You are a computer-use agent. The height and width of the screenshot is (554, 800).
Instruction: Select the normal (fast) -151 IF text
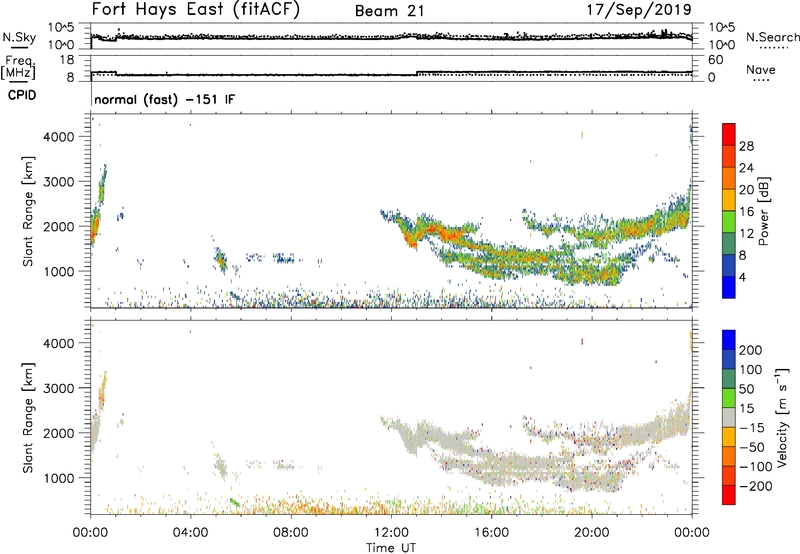(165, 99)
